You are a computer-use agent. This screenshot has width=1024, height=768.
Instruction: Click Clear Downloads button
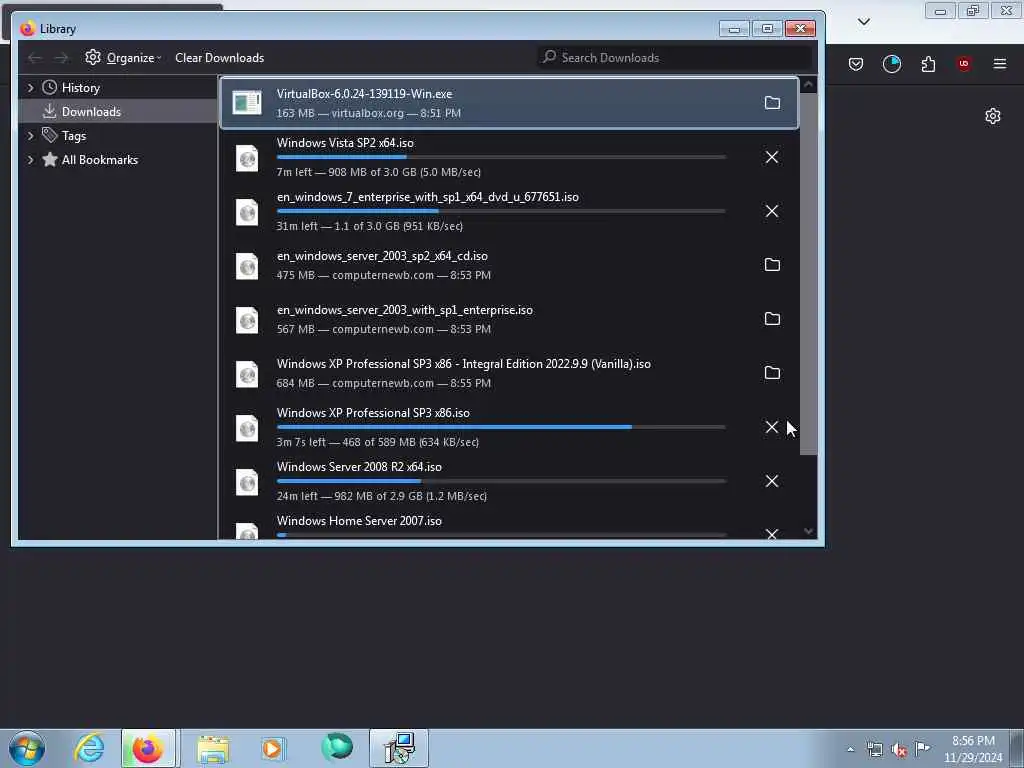point(219,57)
